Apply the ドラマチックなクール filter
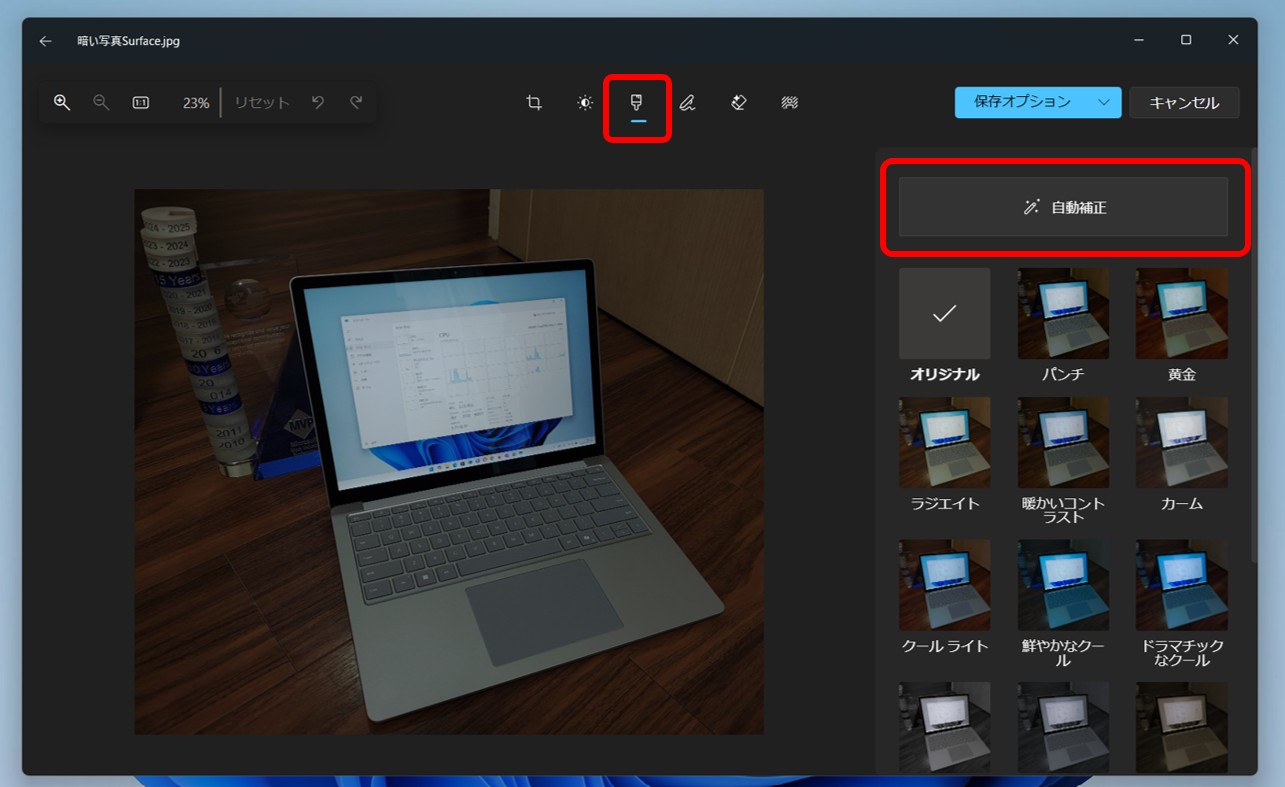Viewport: 1285px width, 787px height. [x=1181, y=585]
